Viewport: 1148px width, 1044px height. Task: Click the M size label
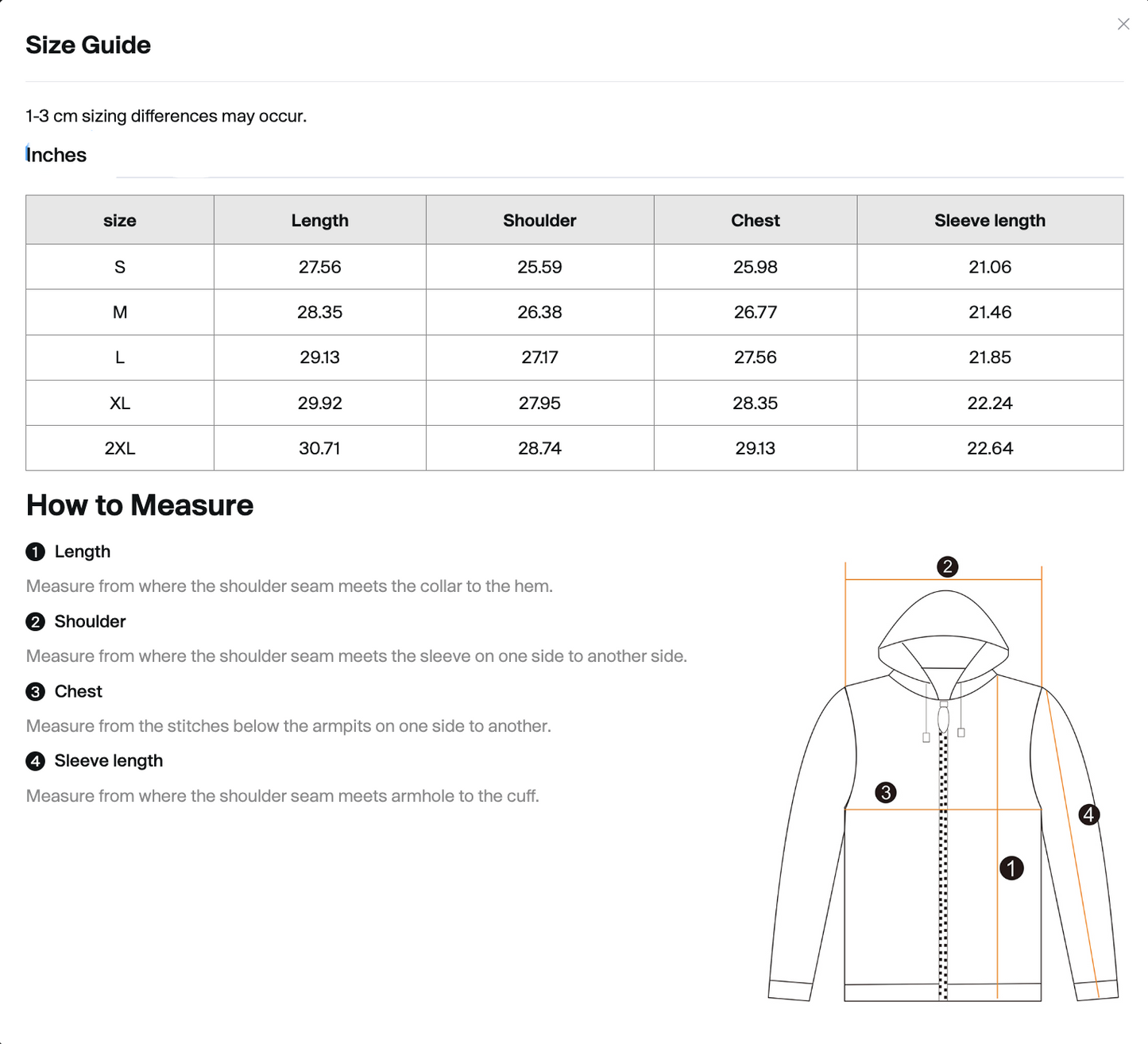click(x=120, y=311)
